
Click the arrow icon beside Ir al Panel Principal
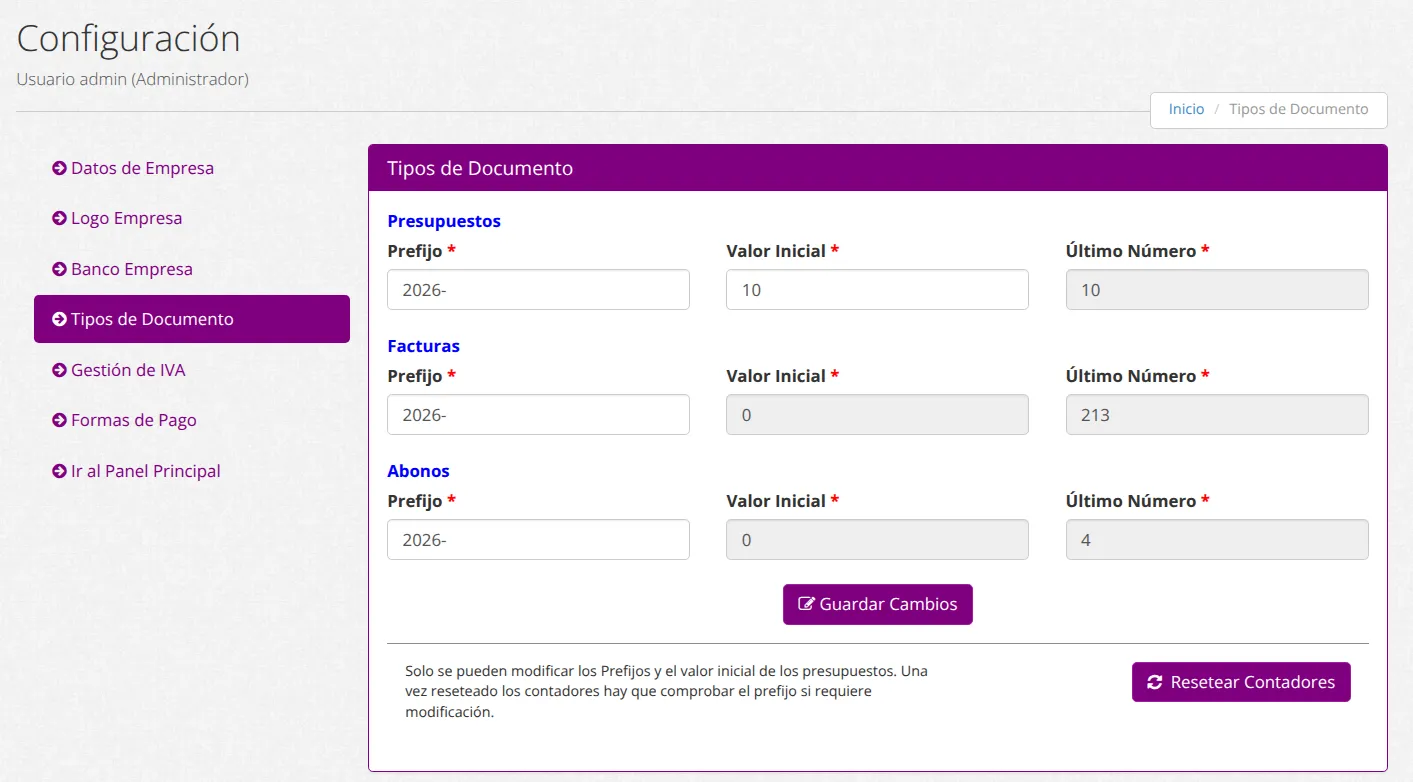(59, 471)
